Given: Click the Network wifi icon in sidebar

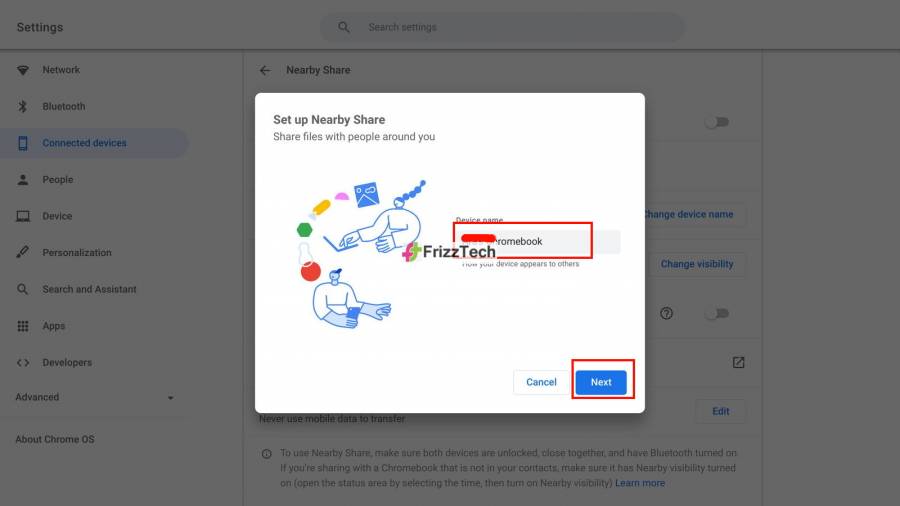Looking at the screenshot, I should click(x=23, y=70).
